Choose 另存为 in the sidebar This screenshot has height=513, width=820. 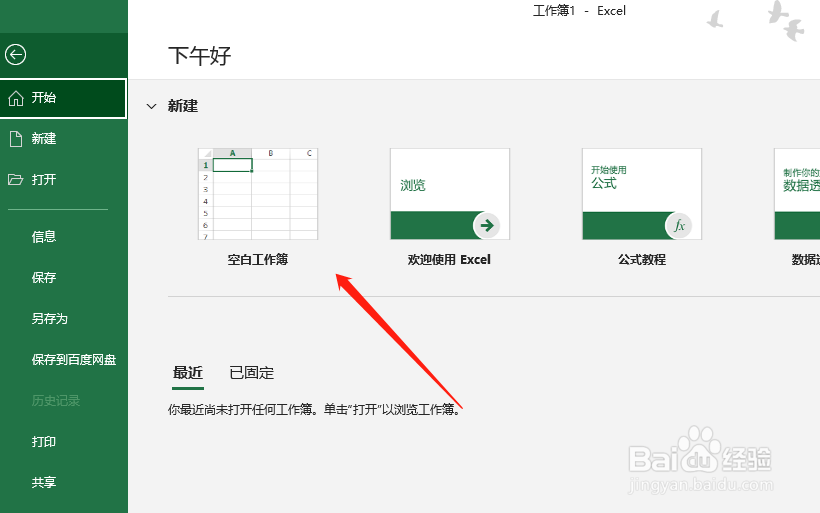pos(63,318)
